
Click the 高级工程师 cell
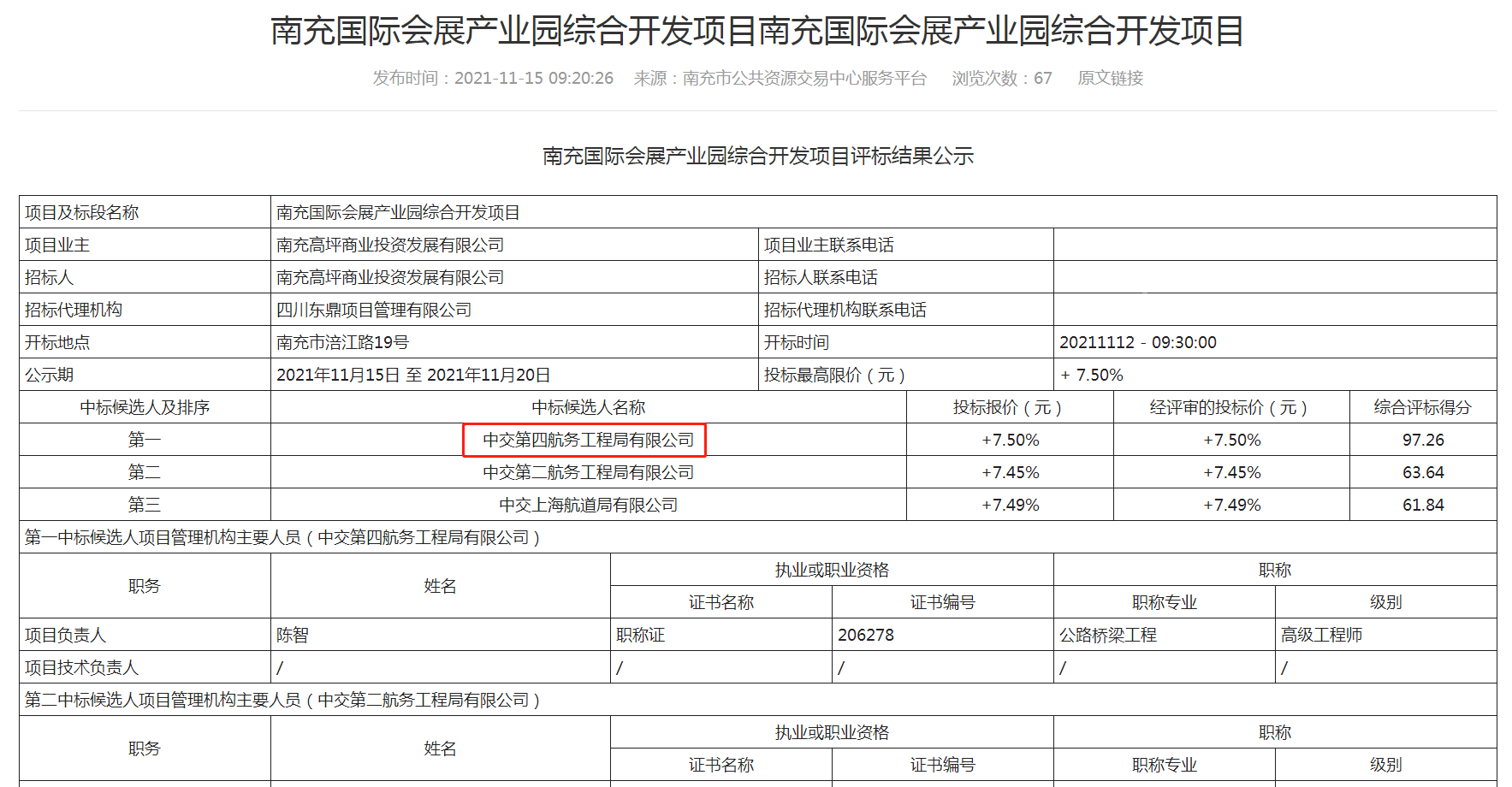1386,635
